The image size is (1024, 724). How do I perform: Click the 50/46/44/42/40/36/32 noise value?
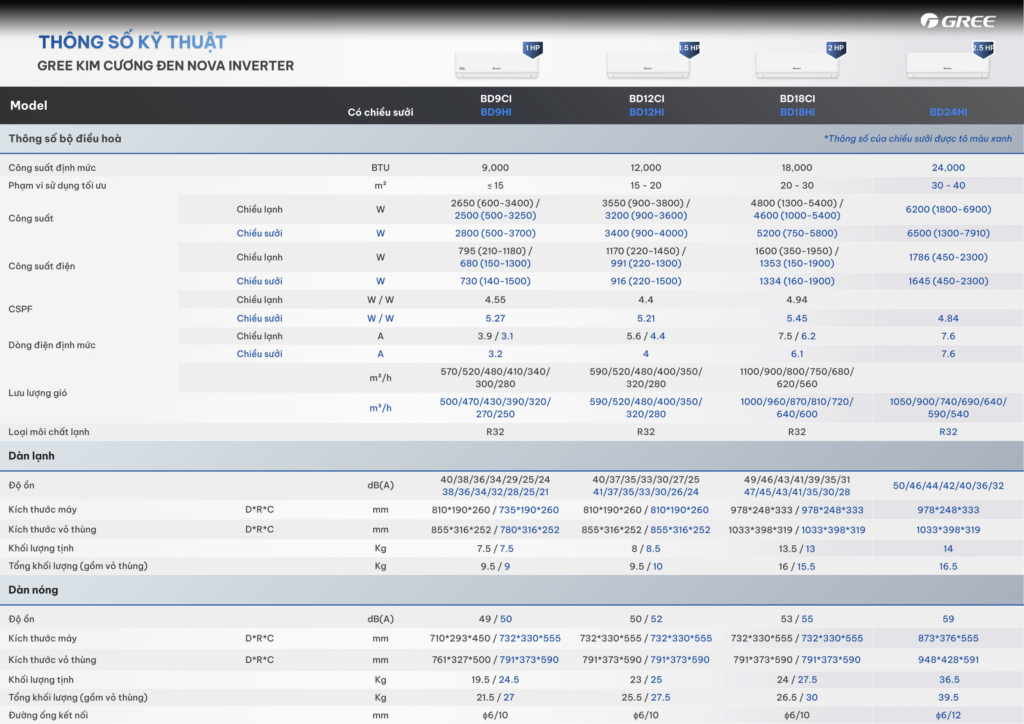(x=948, y=486)
